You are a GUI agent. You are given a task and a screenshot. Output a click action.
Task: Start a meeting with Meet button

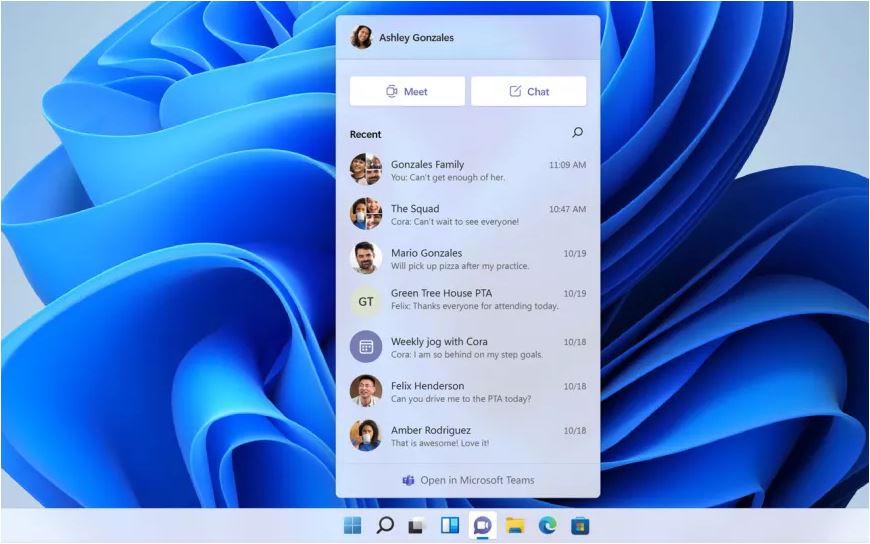pyautogui.click(x=407, y=91)
